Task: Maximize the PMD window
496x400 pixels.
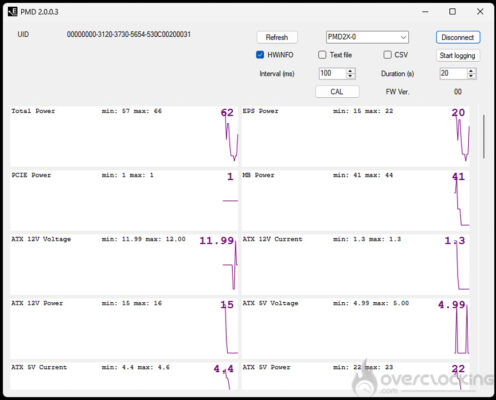Action: [x=452, y=12]
